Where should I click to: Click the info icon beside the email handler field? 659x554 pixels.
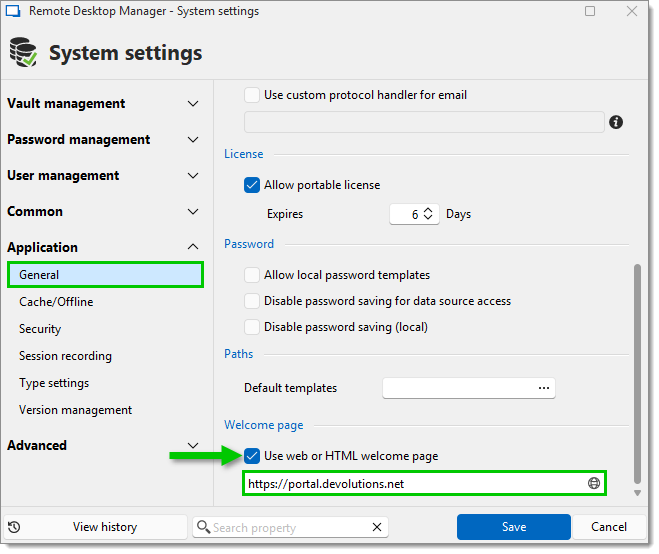pyautogui.click(x=616, y=122)
